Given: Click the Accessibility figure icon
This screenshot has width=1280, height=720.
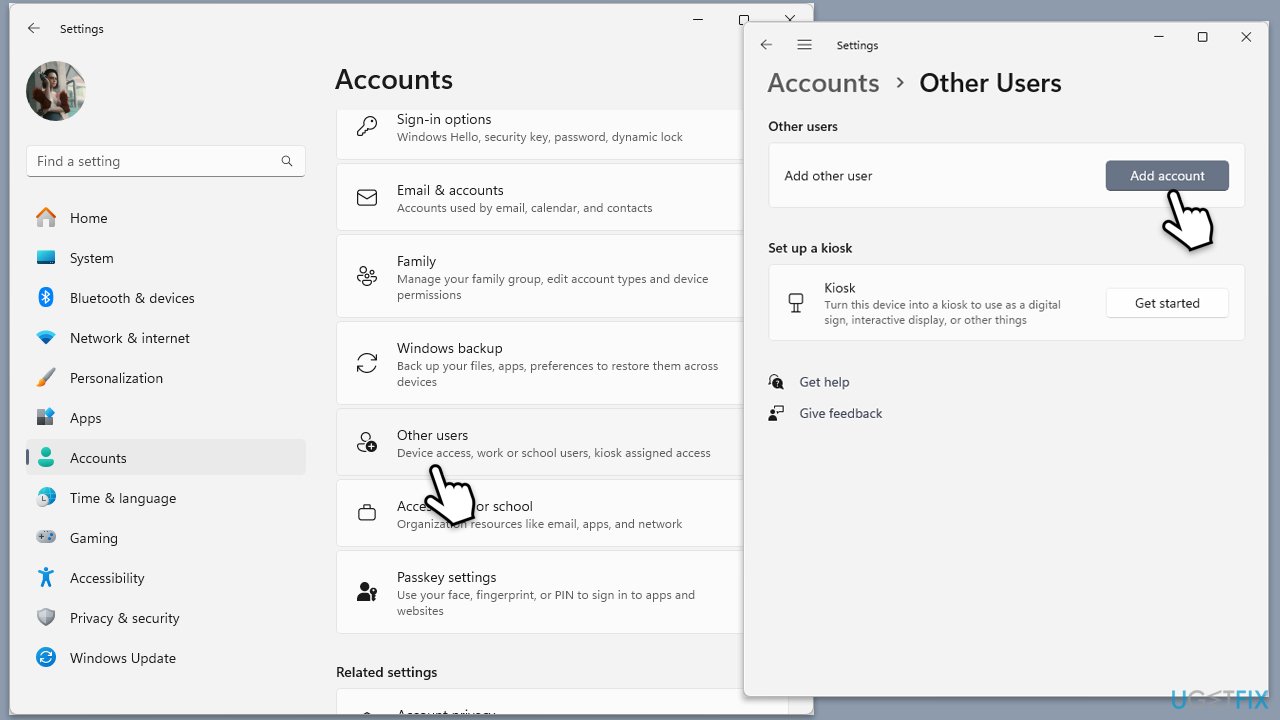Looking at the screenshot, I should (46, 578).
